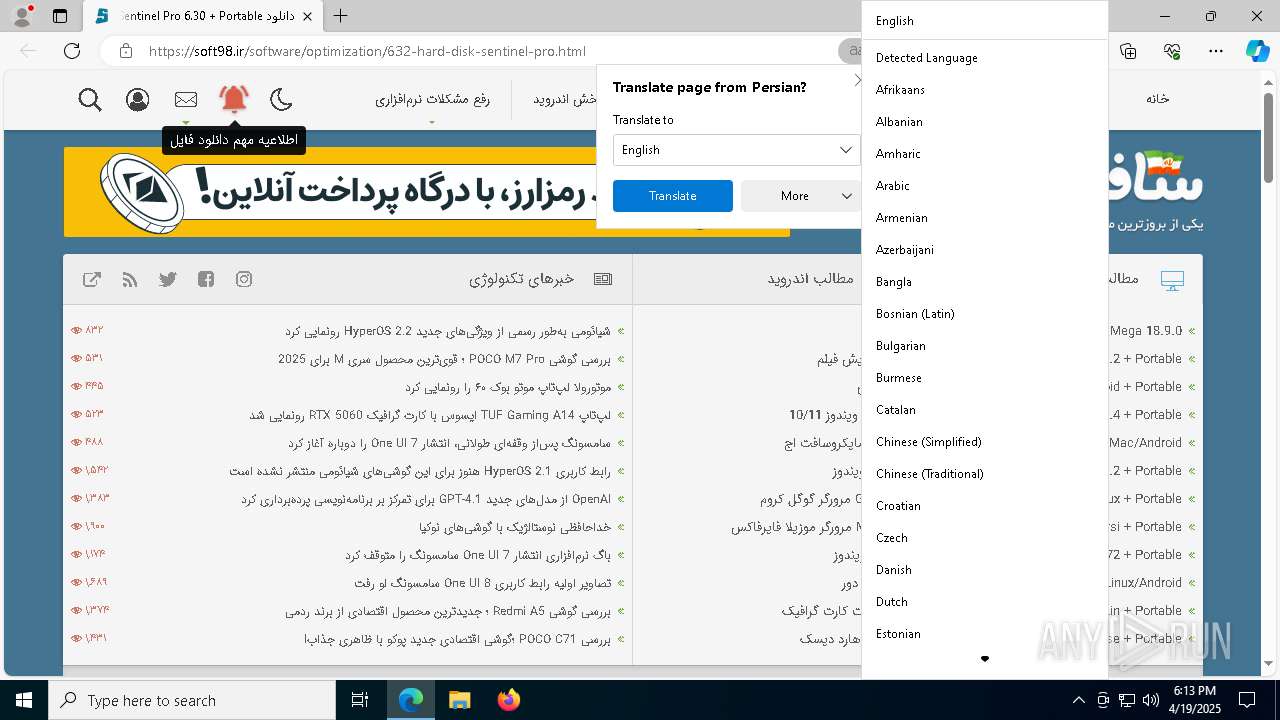The image size is (1280, 720).
Task: Close the Hard Disk Sentinel tab
Action: coord(307,16)
